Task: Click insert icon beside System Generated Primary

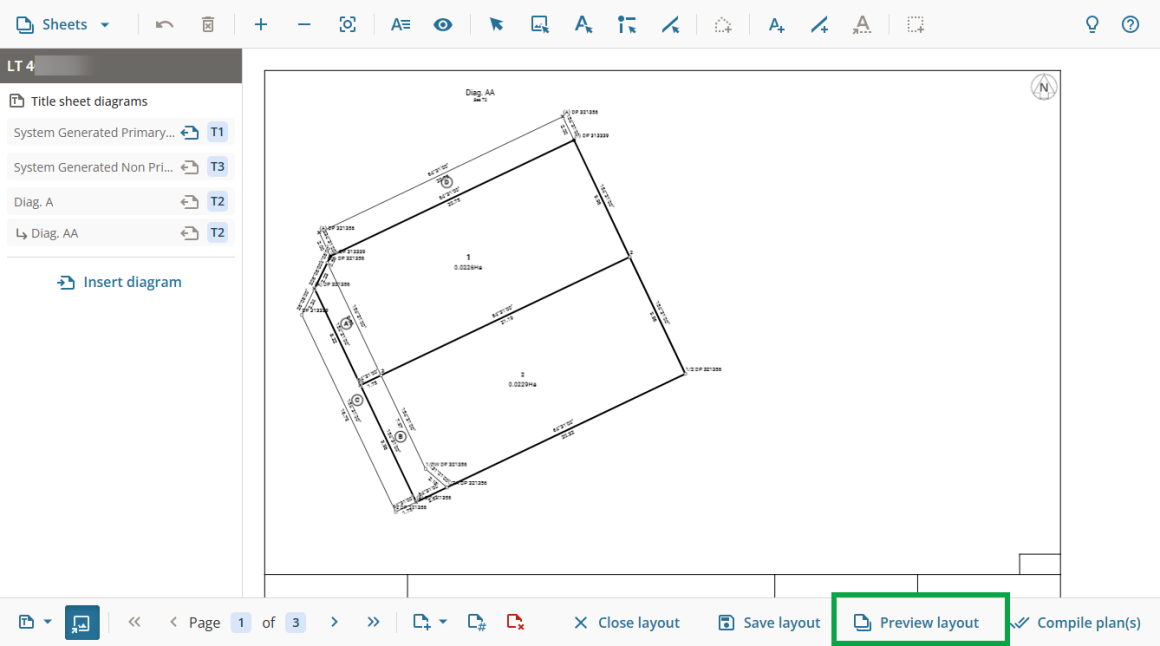Action: pos(190,132)
